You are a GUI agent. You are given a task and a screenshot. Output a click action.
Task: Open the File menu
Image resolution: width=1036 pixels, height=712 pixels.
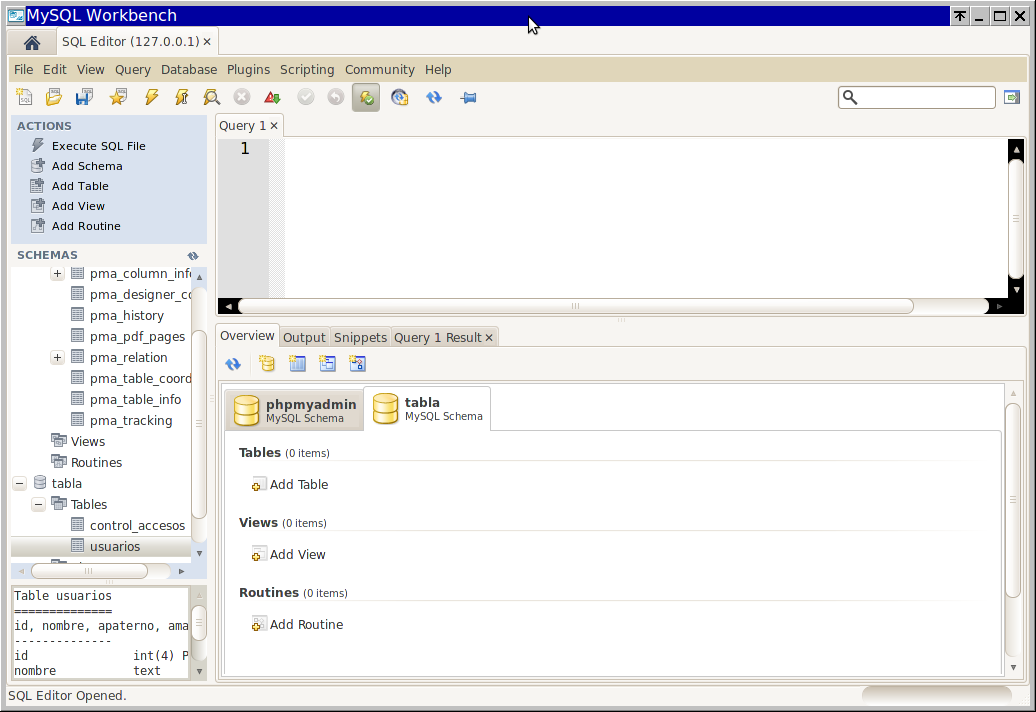tap(23, 69)
